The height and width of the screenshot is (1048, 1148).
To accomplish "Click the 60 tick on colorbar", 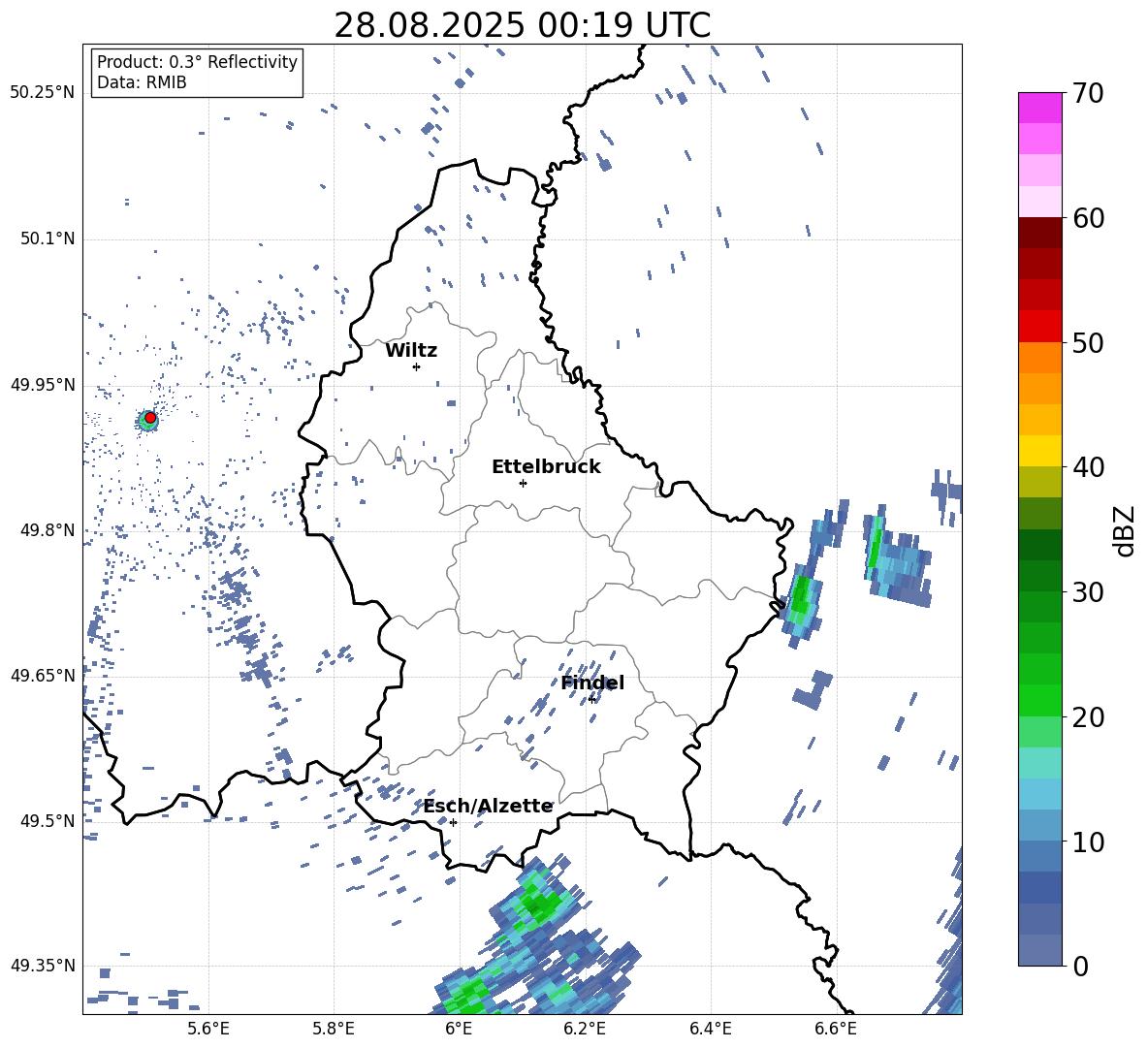I will point(1088,218).
